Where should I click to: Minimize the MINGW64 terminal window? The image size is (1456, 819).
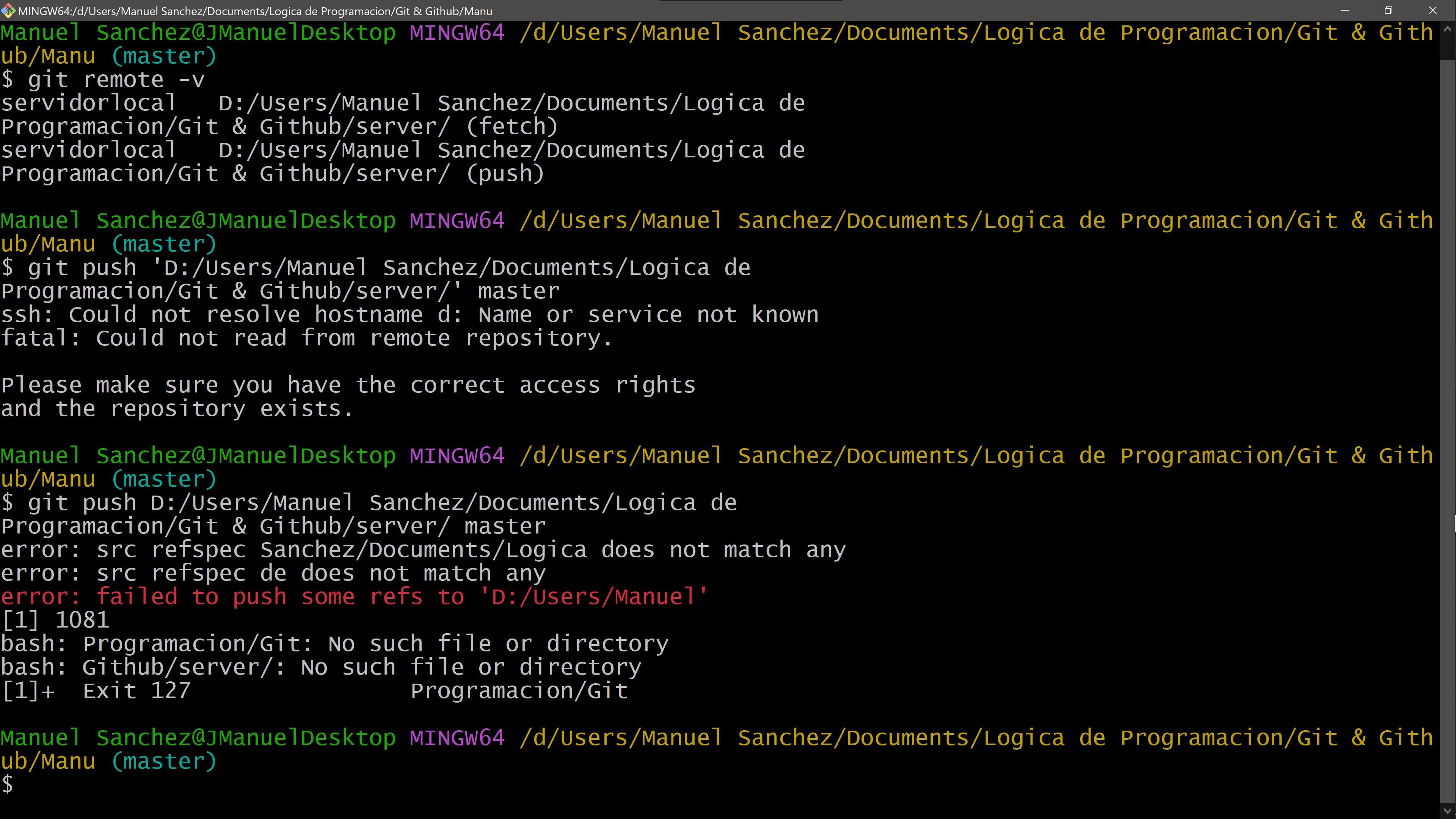coord(1345,11)
